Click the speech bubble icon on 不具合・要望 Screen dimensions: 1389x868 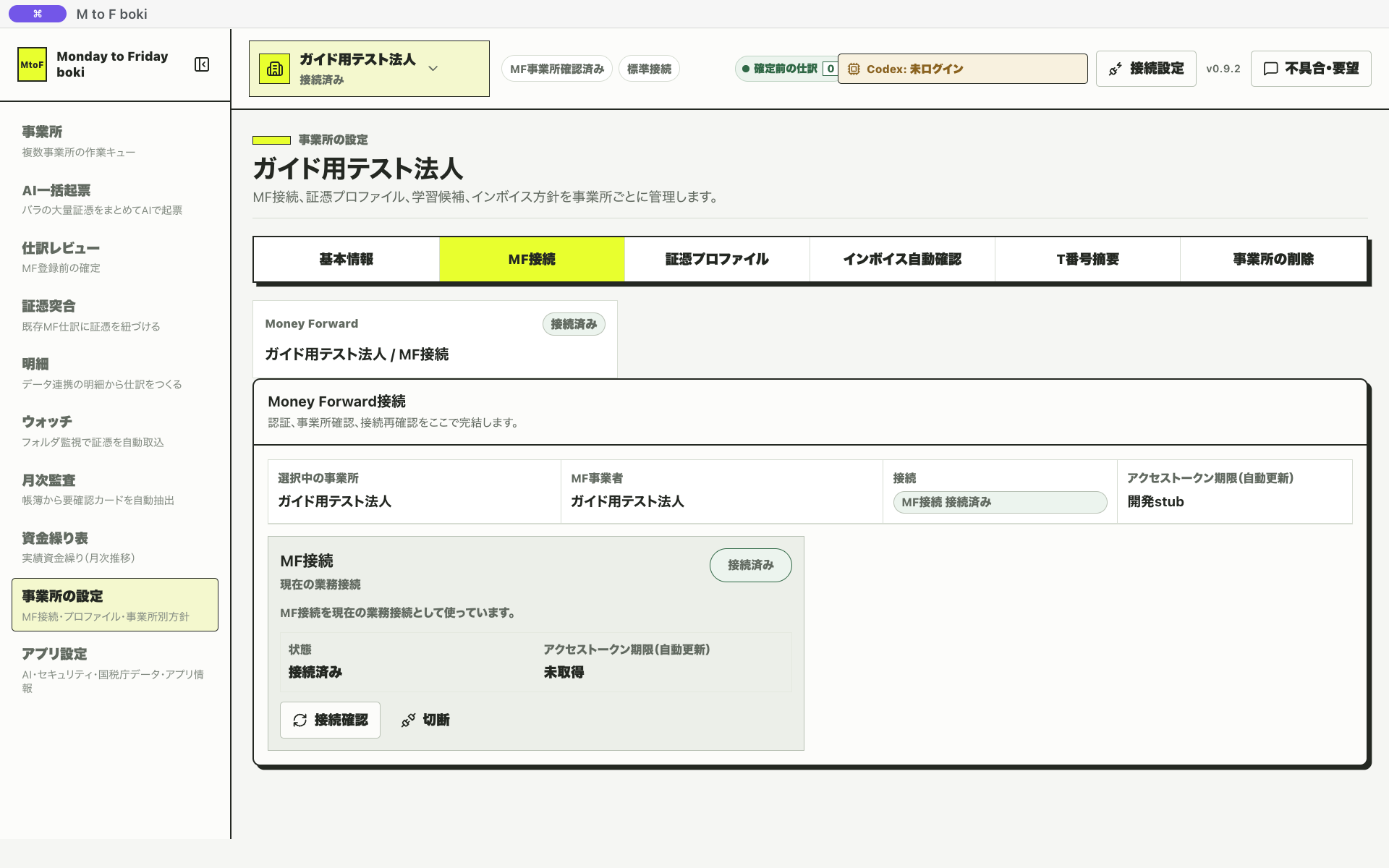pyautogui.click(x=1270, y=69)
